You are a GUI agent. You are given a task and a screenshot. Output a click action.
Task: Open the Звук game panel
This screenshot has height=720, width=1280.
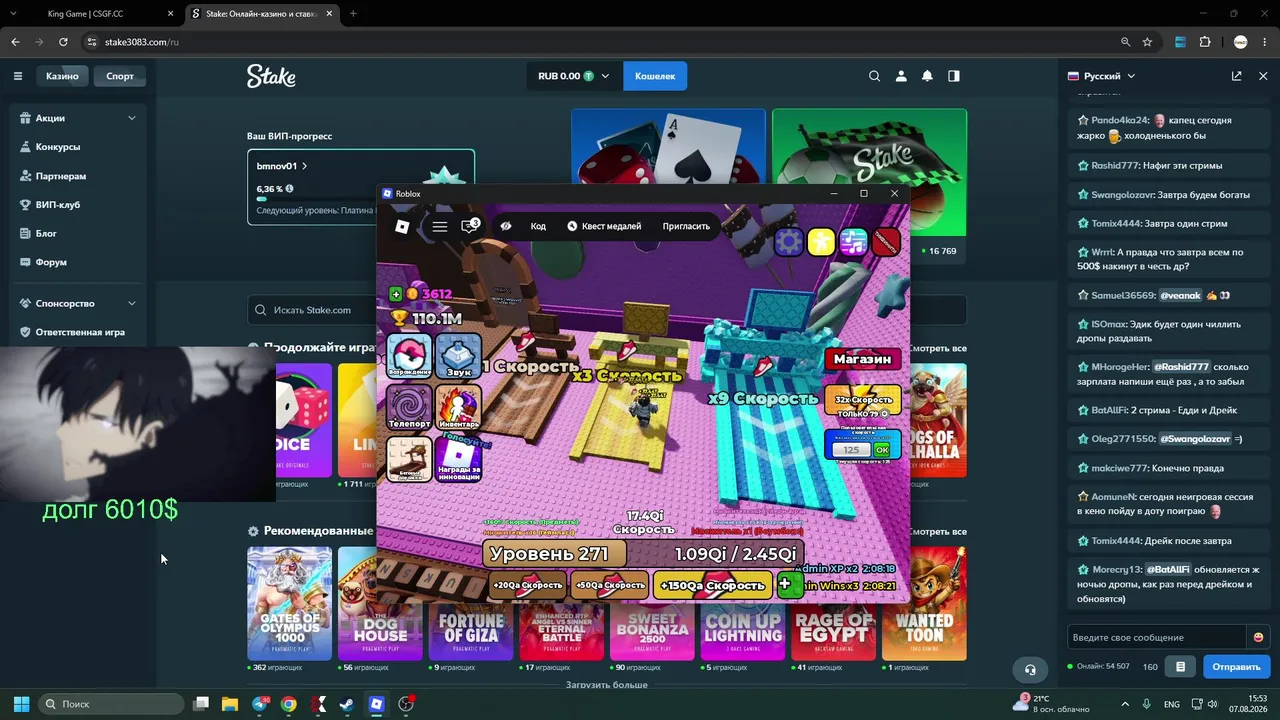click(459, 357)
